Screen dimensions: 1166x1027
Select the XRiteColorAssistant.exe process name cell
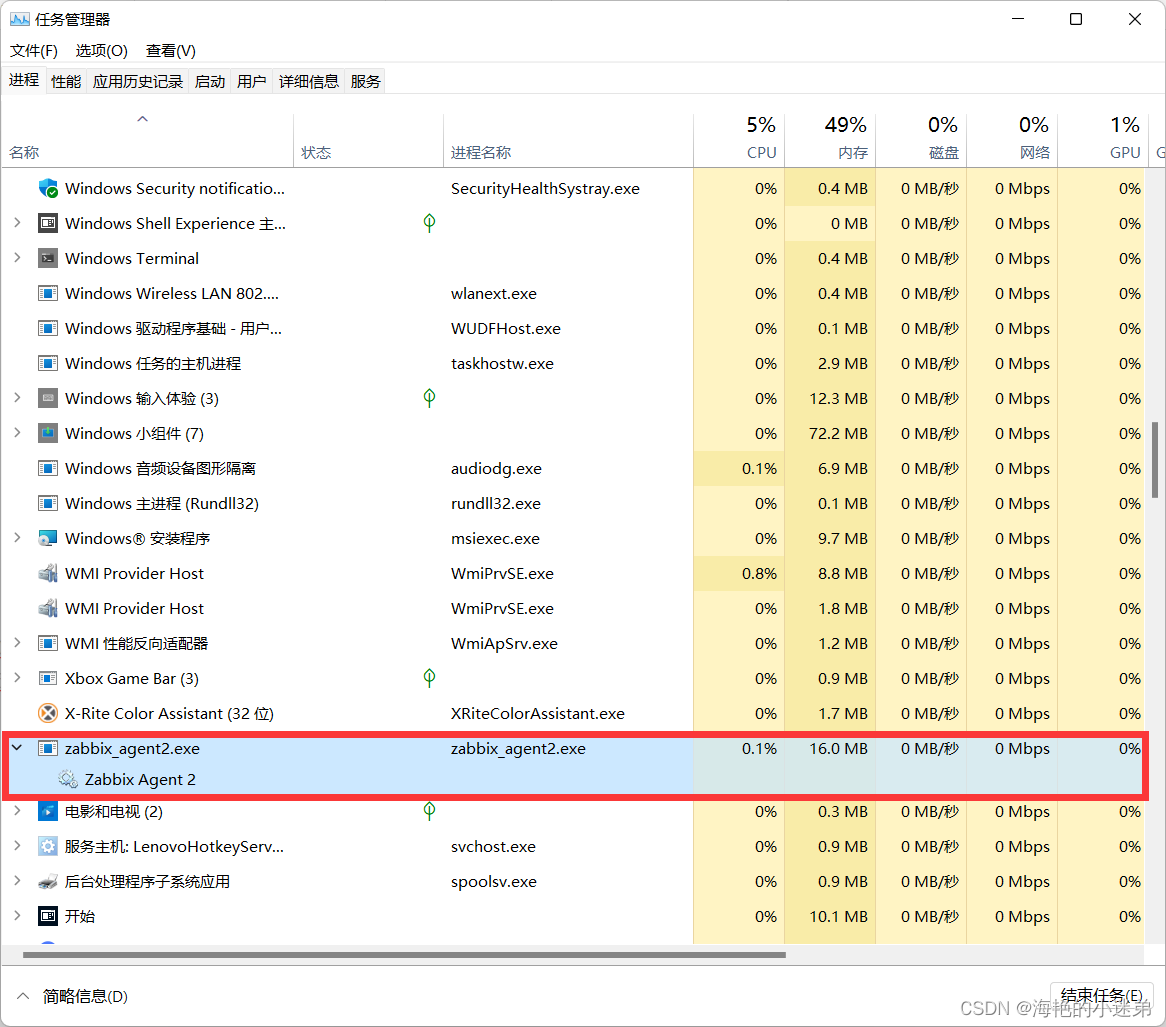(x=538, y=713)
